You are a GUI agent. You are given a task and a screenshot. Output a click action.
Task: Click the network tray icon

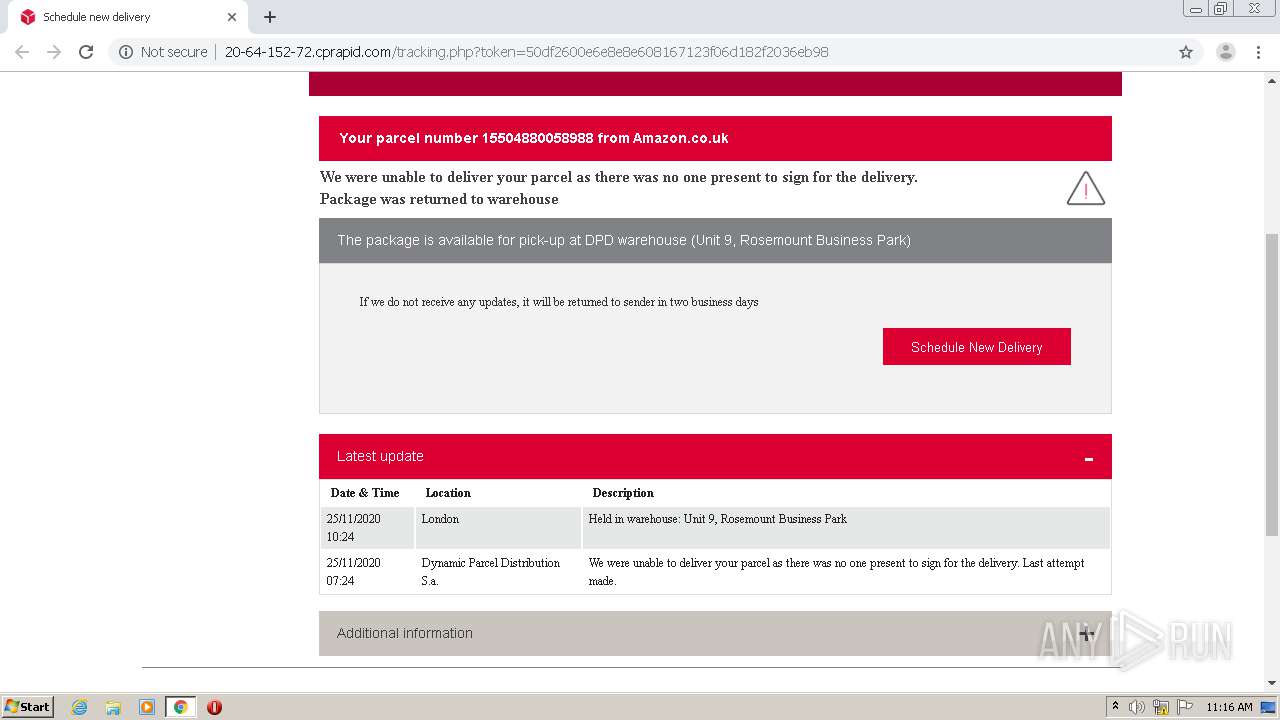pos(1161,707)
